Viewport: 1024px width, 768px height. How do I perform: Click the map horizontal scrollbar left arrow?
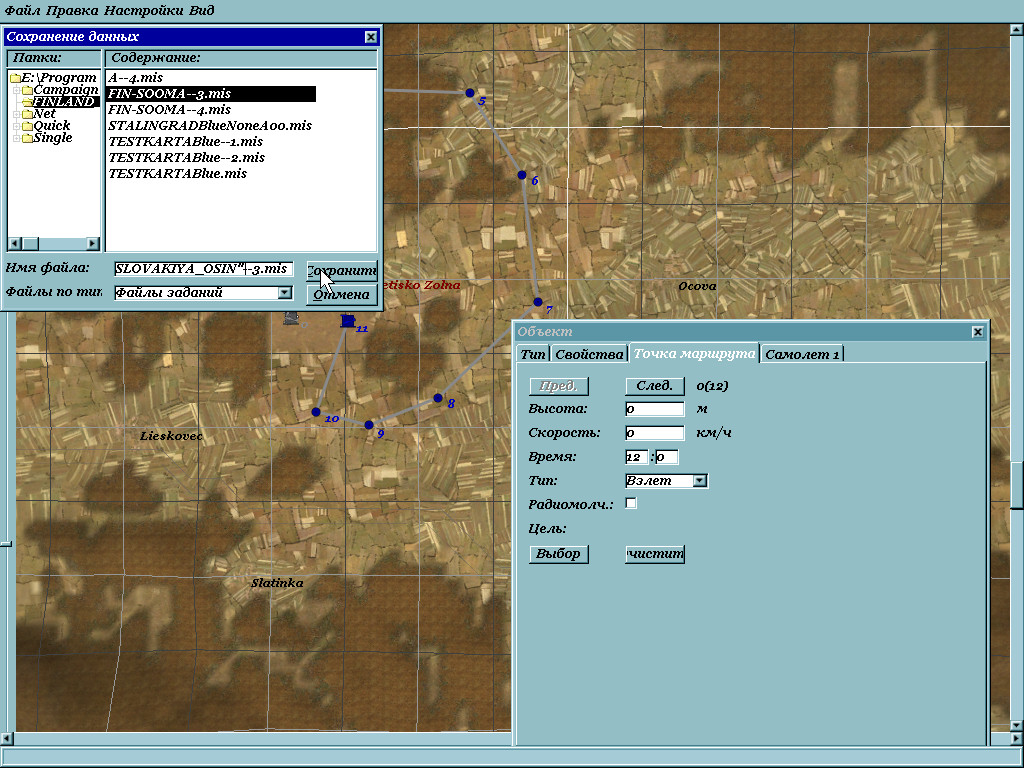7,739
